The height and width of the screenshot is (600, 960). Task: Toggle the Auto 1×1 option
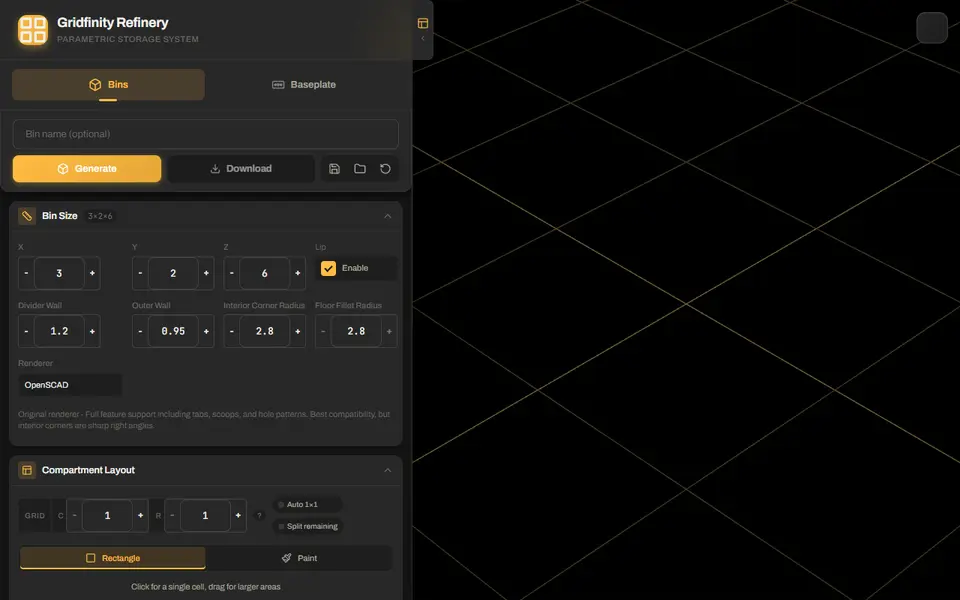pos(307,504)
